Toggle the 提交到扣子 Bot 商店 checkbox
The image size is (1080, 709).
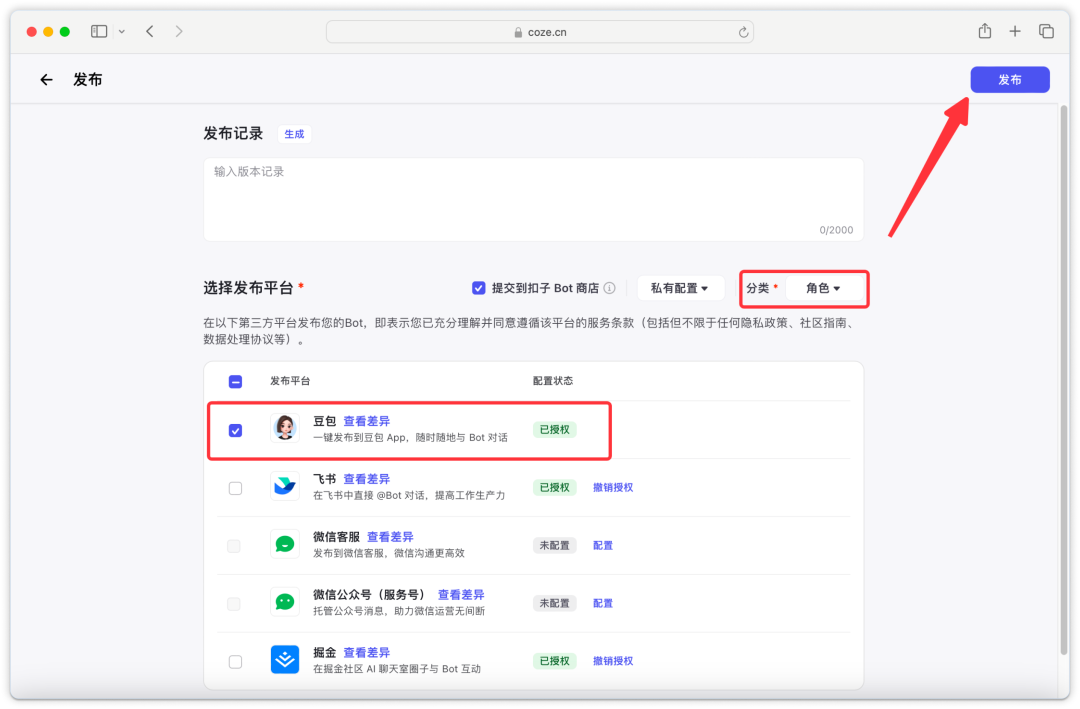point(479,287)
